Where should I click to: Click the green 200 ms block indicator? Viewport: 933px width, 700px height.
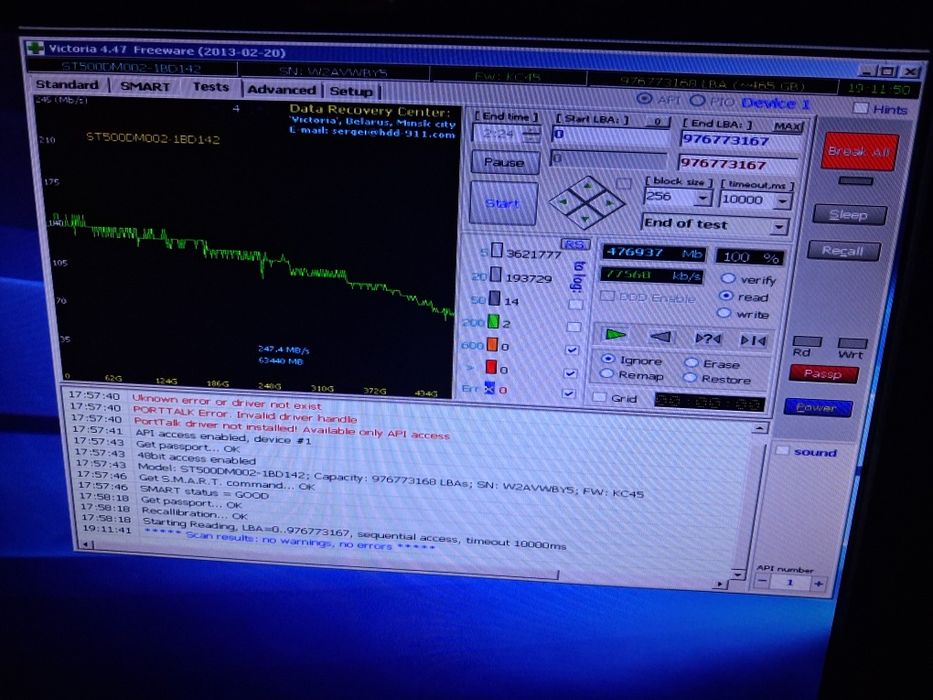pos(493,322)
